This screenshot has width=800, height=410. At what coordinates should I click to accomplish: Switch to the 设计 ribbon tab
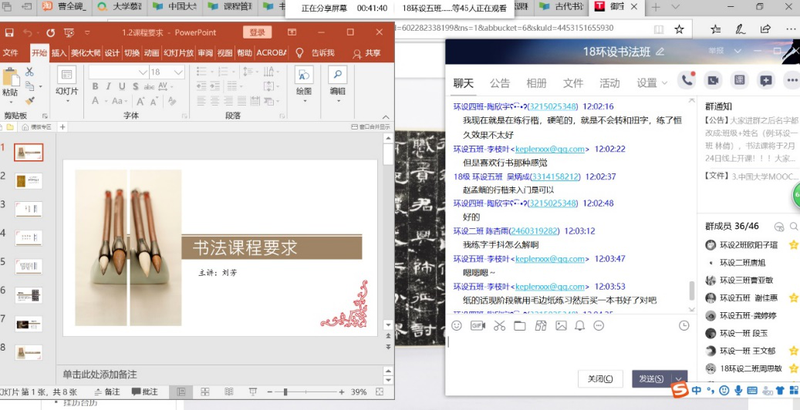pyautogui.click(x=112, y=53)
